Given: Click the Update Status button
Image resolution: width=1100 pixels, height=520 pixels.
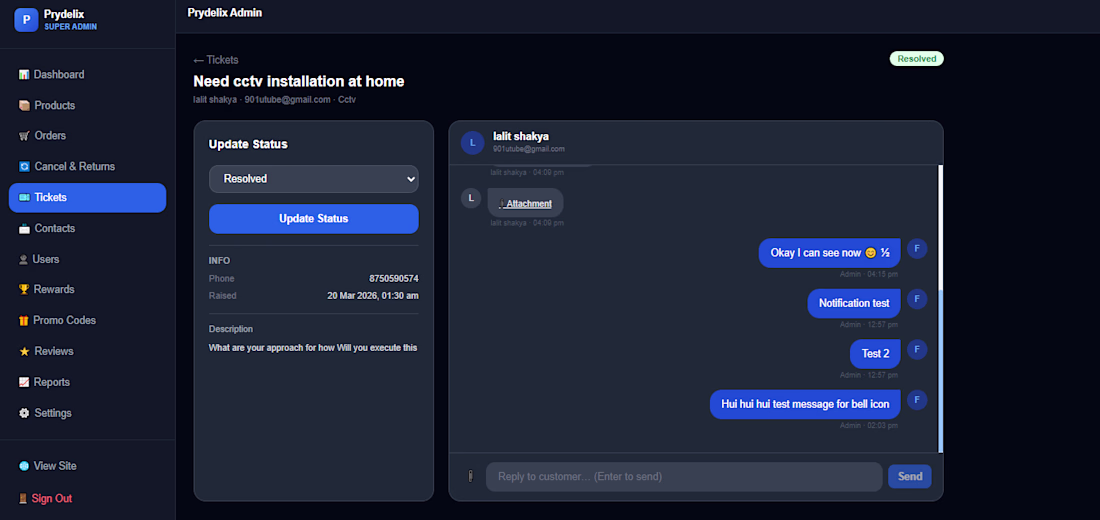Looking at the screenshot, I should coord(314,219).
